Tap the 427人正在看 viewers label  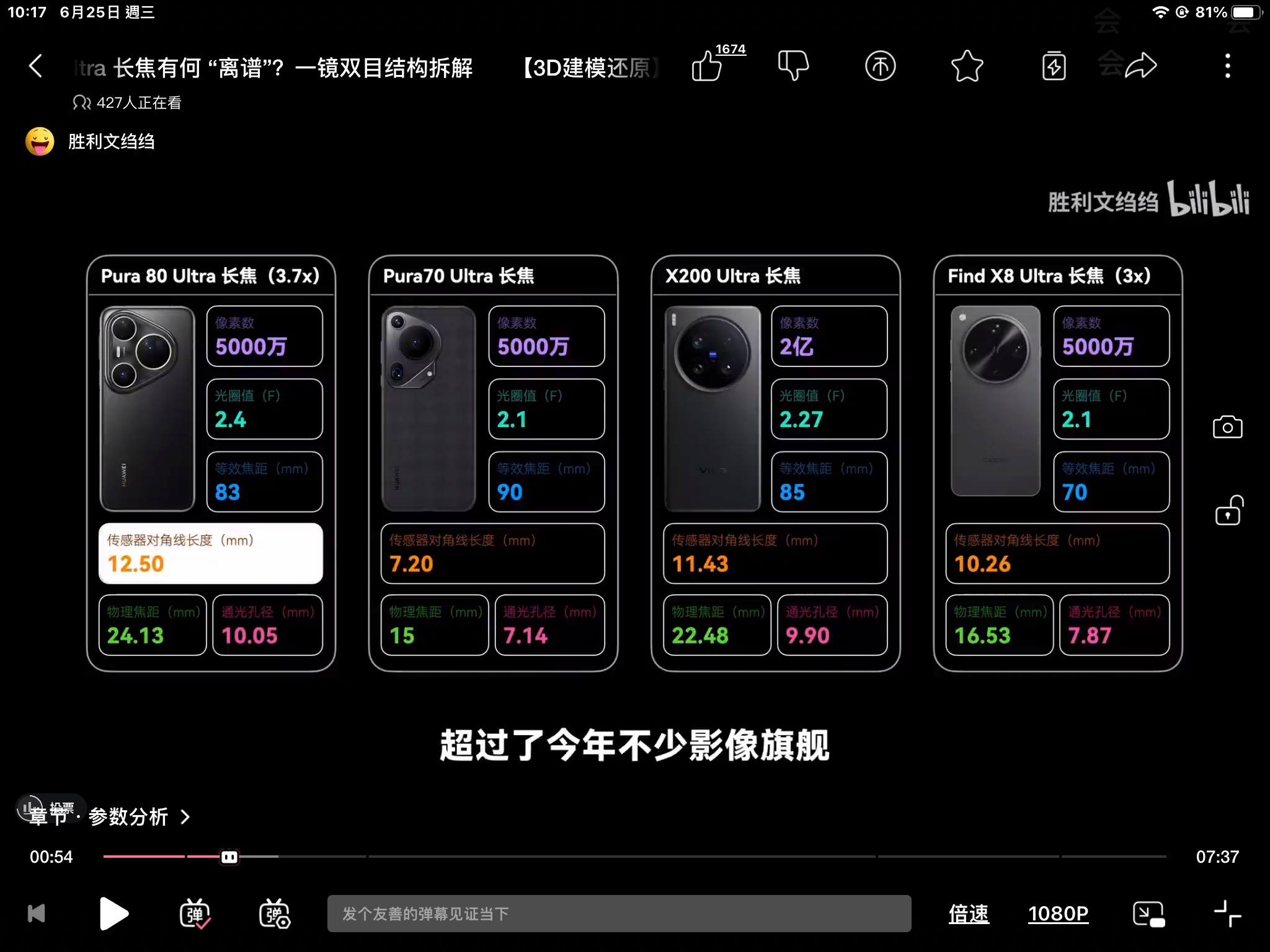click(x=127, y=103)
